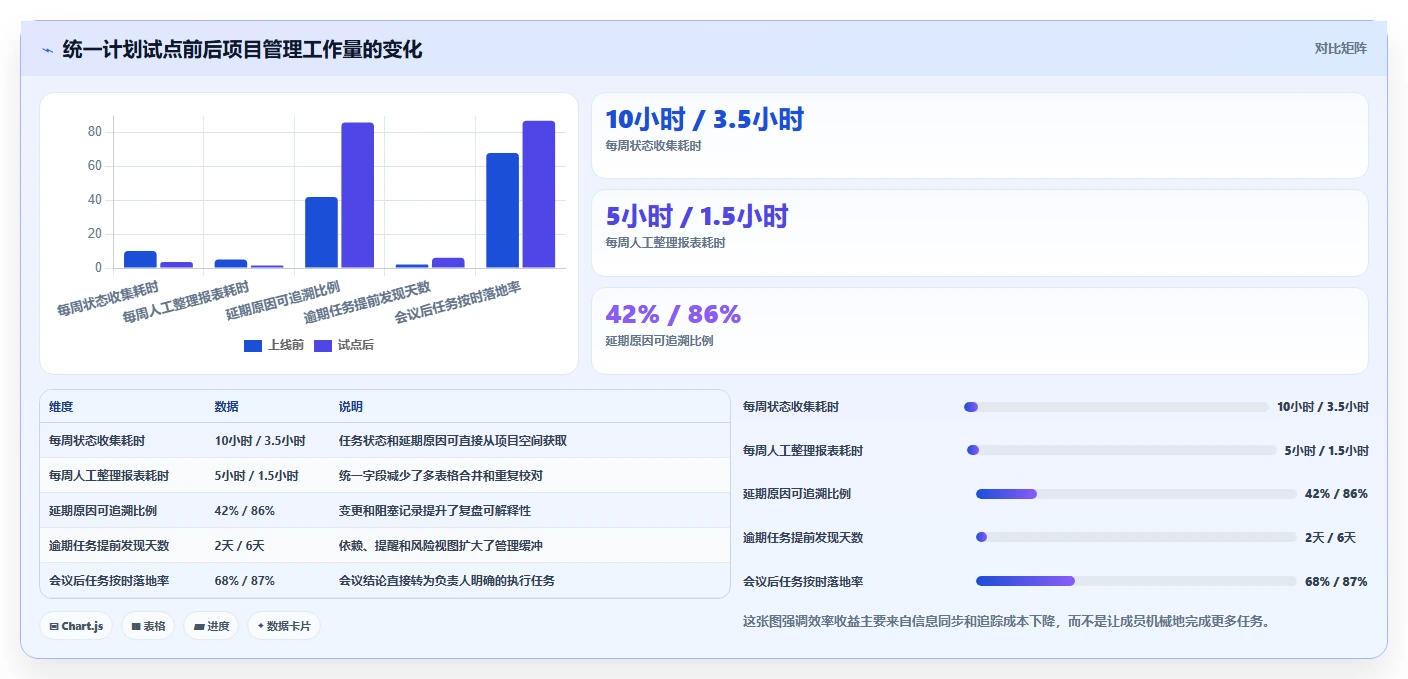
Task: Toggle the 试点后 legend series
Action: click(x=344, y=345)
